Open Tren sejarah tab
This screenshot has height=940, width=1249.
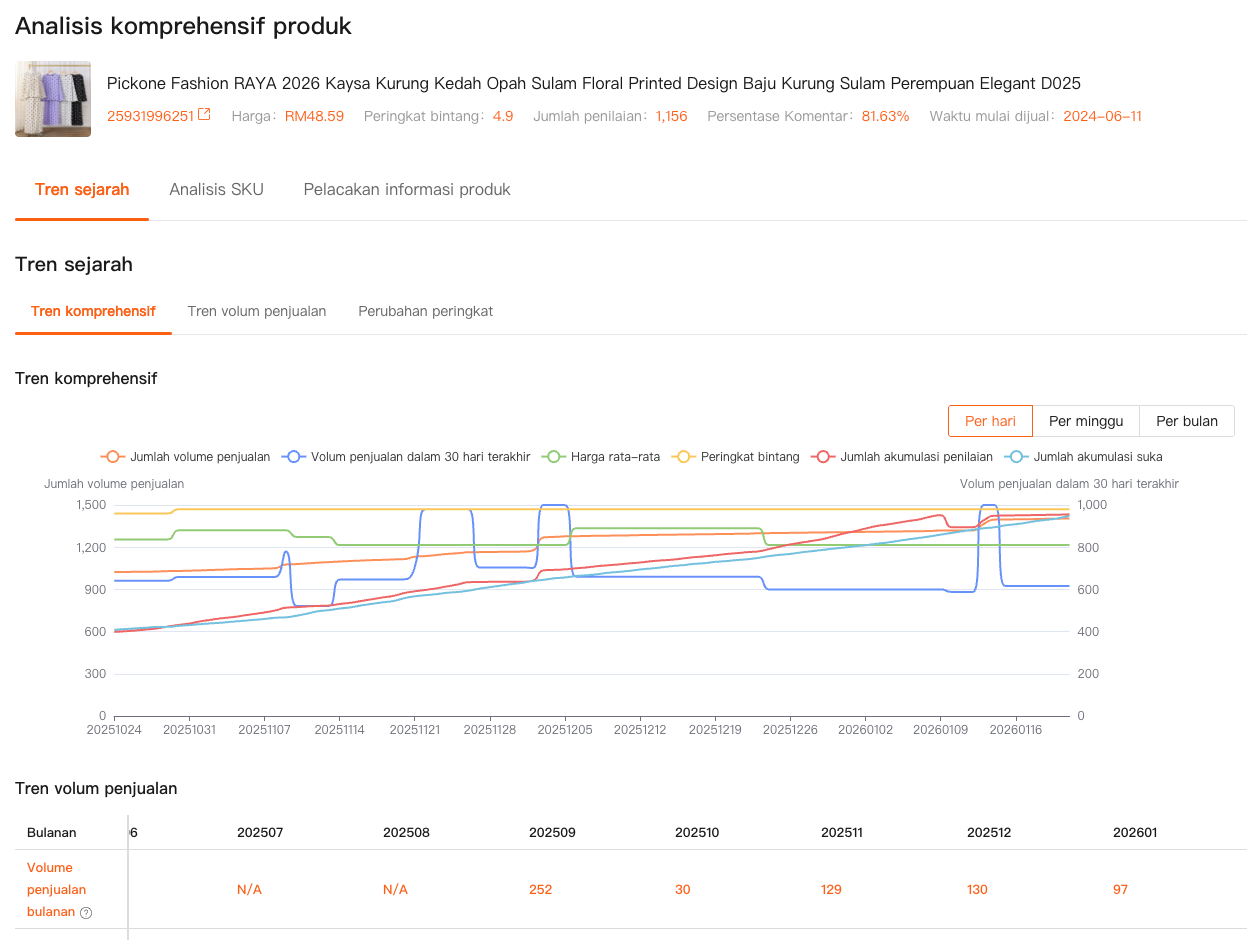(82, 190)
